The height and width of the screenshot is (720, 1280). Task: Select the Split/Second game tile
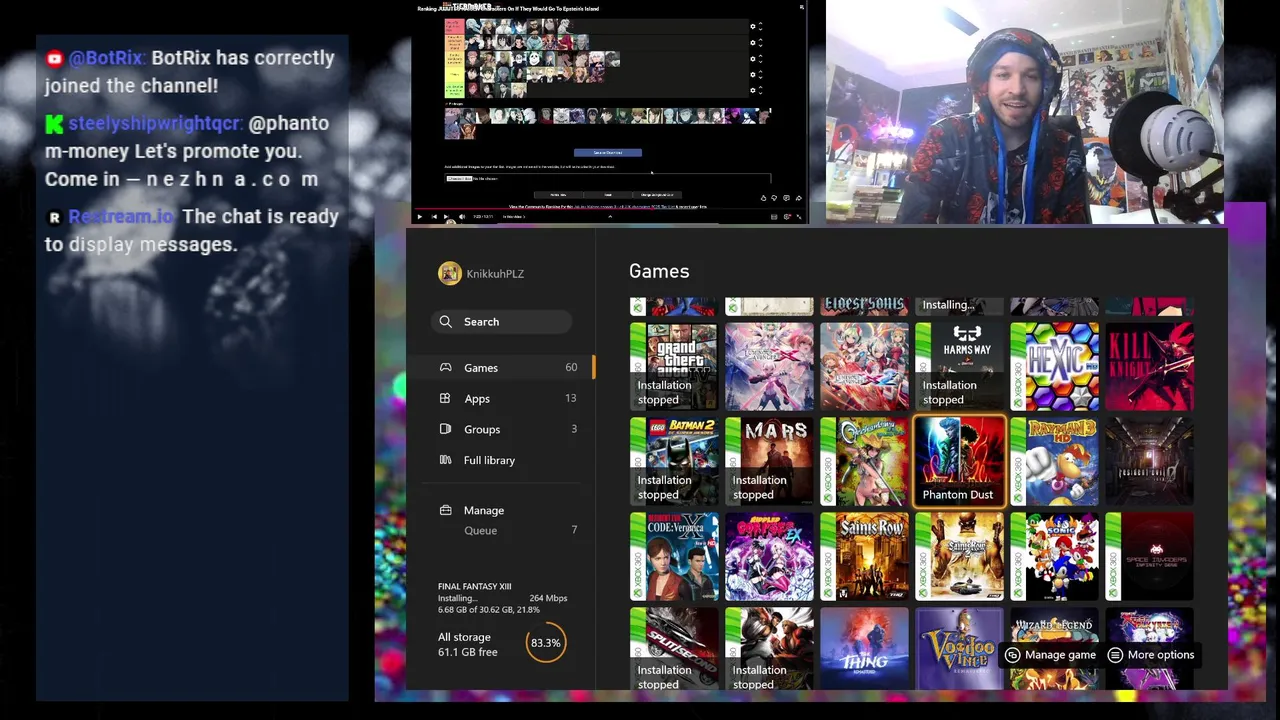[x=674, y=648]
